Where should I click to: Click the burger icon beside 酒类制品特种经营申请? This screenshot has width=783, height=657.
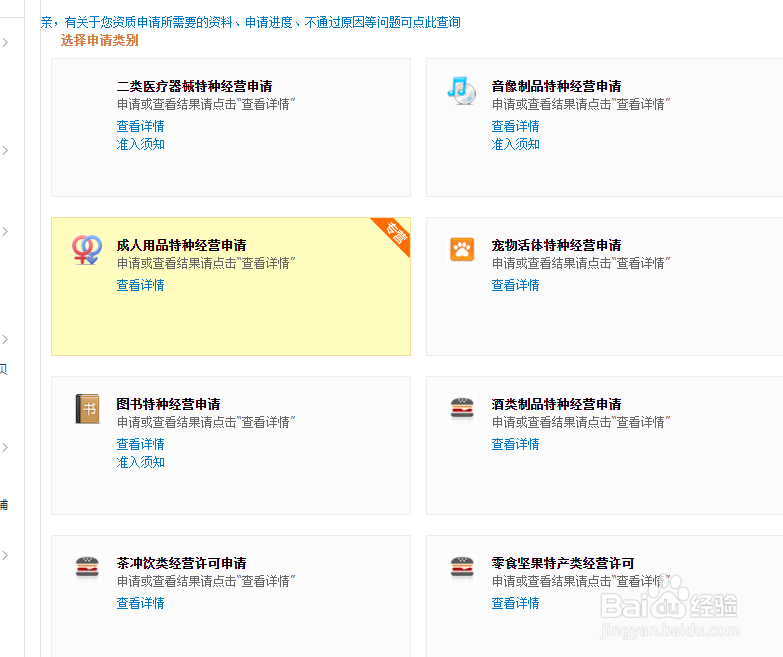[x=462, y=409]
